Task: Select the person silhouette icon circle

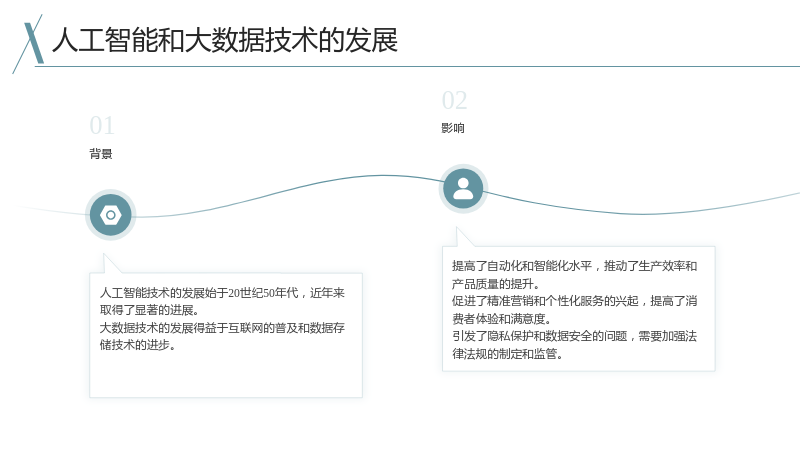Action: [x=463, y=189]
